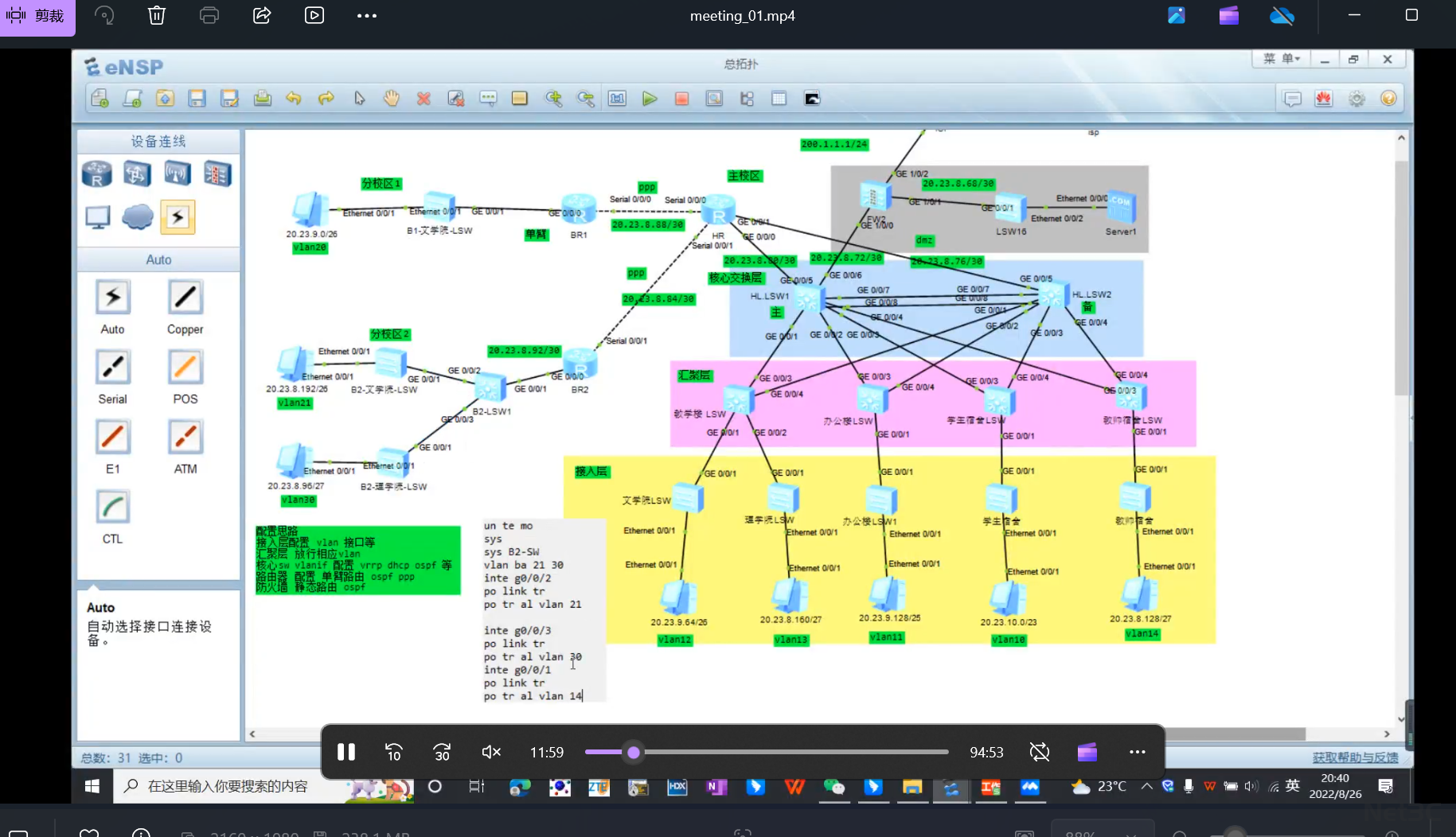Choose the Serial cable connection type
Viewport: 1456px width, 837px height.
point(112,368)
